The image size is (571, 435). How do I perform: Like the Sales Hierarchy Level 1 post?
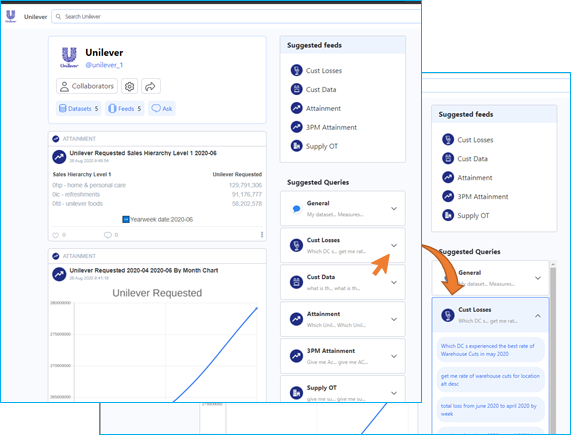pyautogui.click(x=56, y=235)
